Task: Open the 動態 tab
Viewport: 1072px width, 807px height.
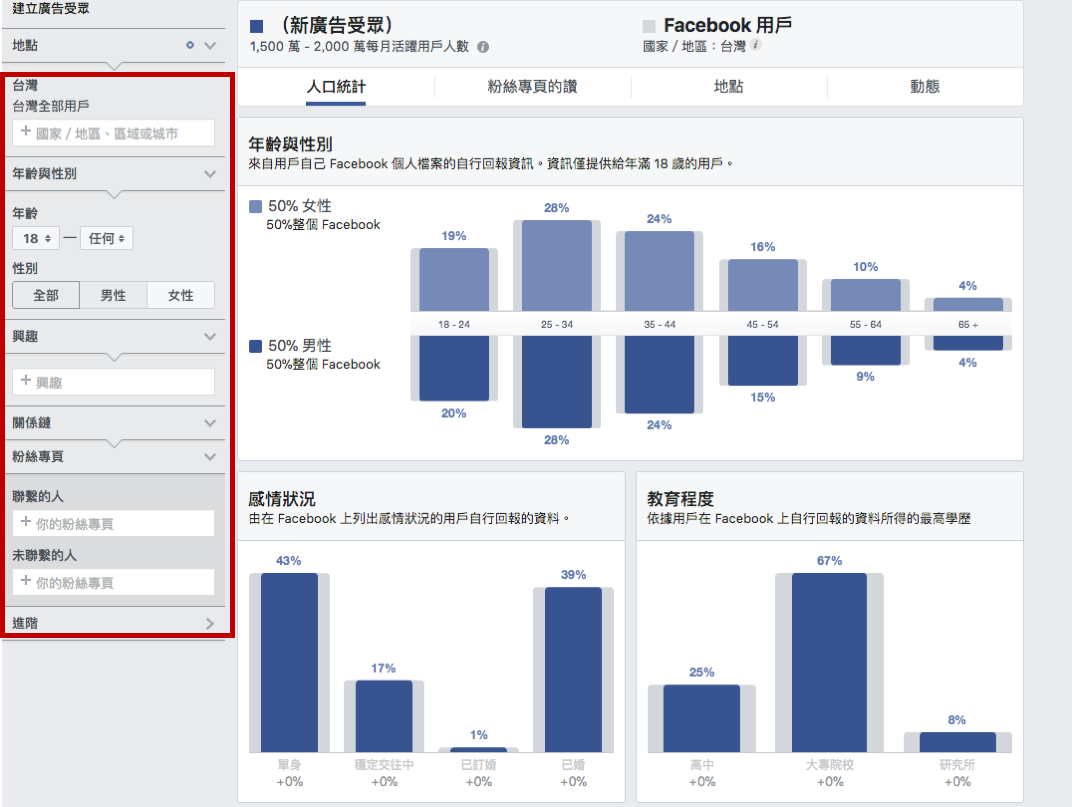Action: point(926,87)
